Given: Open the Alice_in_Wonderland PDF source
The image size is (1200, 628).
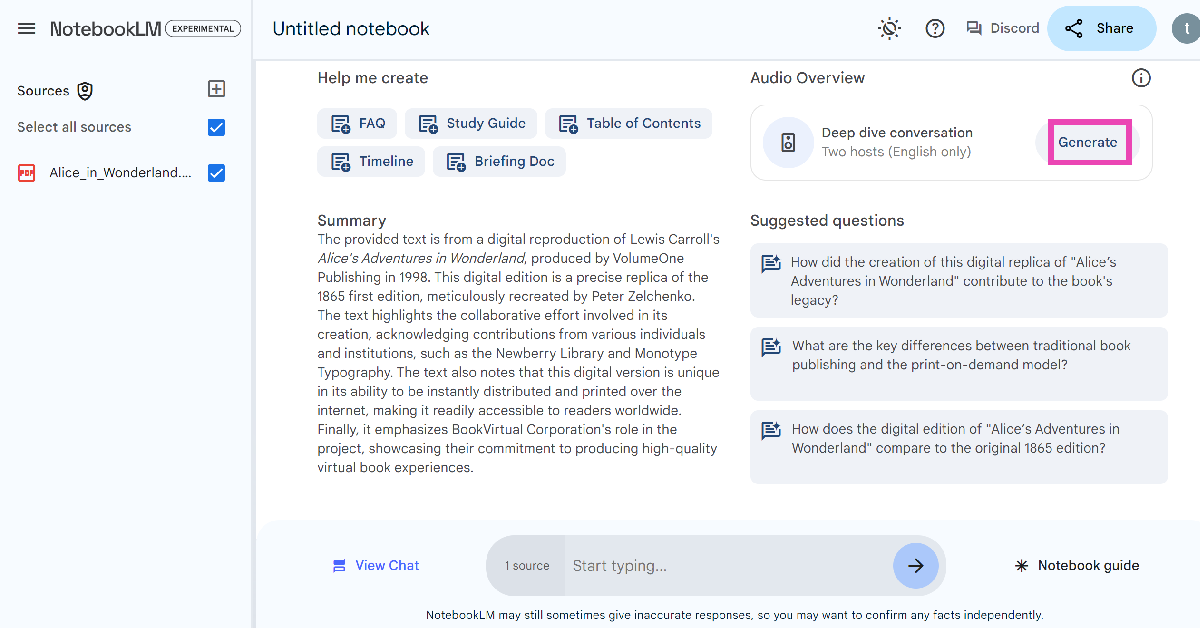Looking at the screenshot, I should (x=119, y=173).
